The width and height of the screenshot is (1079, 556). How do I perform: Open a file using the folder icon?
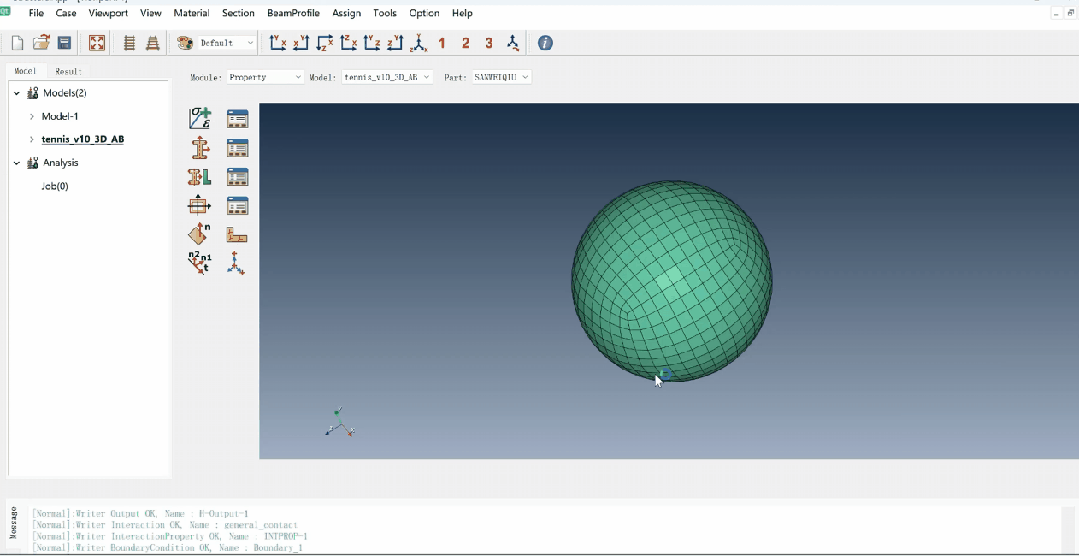[41, 43]
